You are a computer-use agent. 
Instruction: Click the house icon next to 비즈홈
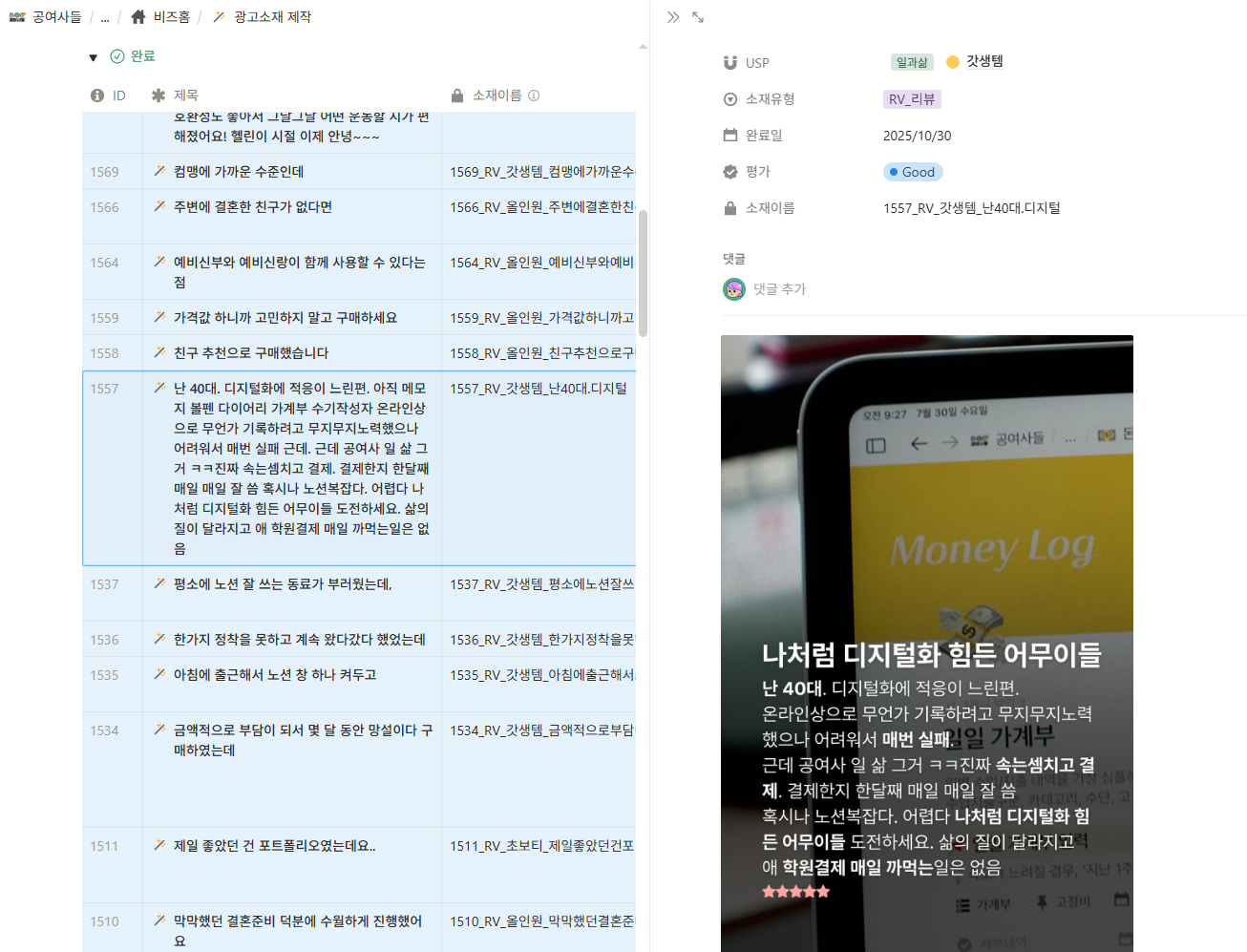[138, 17]
